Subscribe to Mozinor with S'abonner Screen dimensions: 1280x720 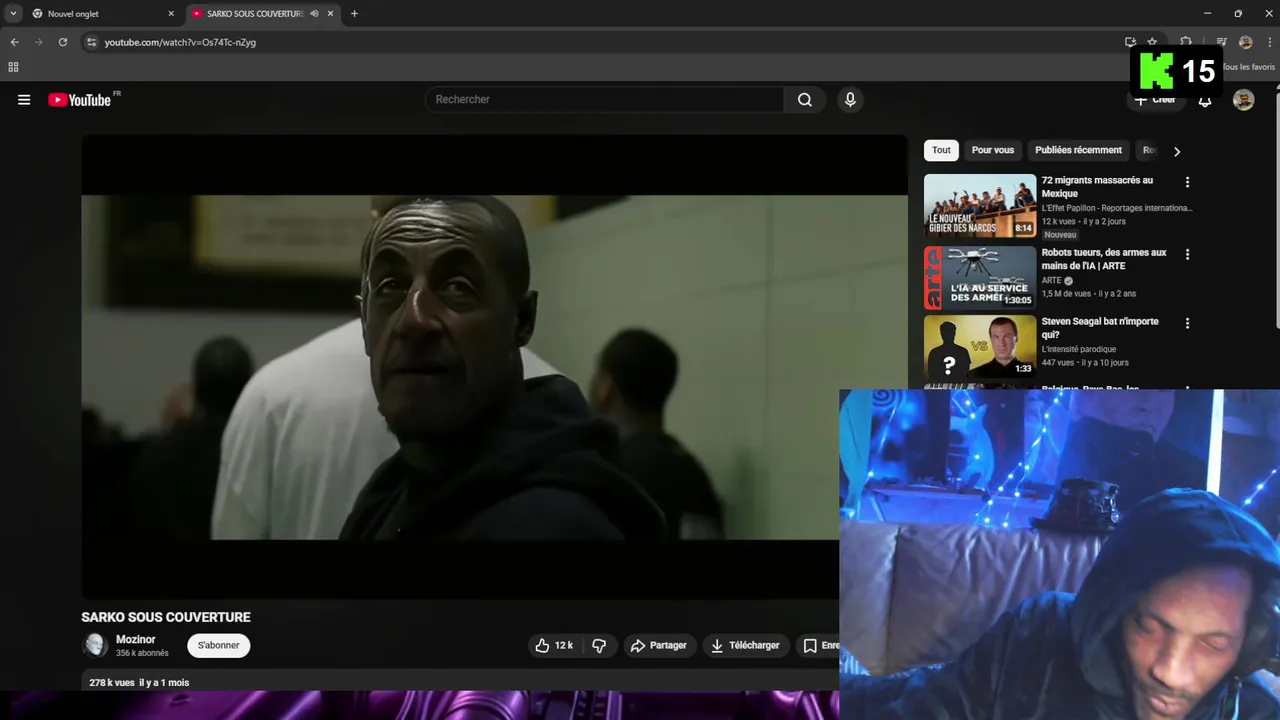tap(218, 646)
